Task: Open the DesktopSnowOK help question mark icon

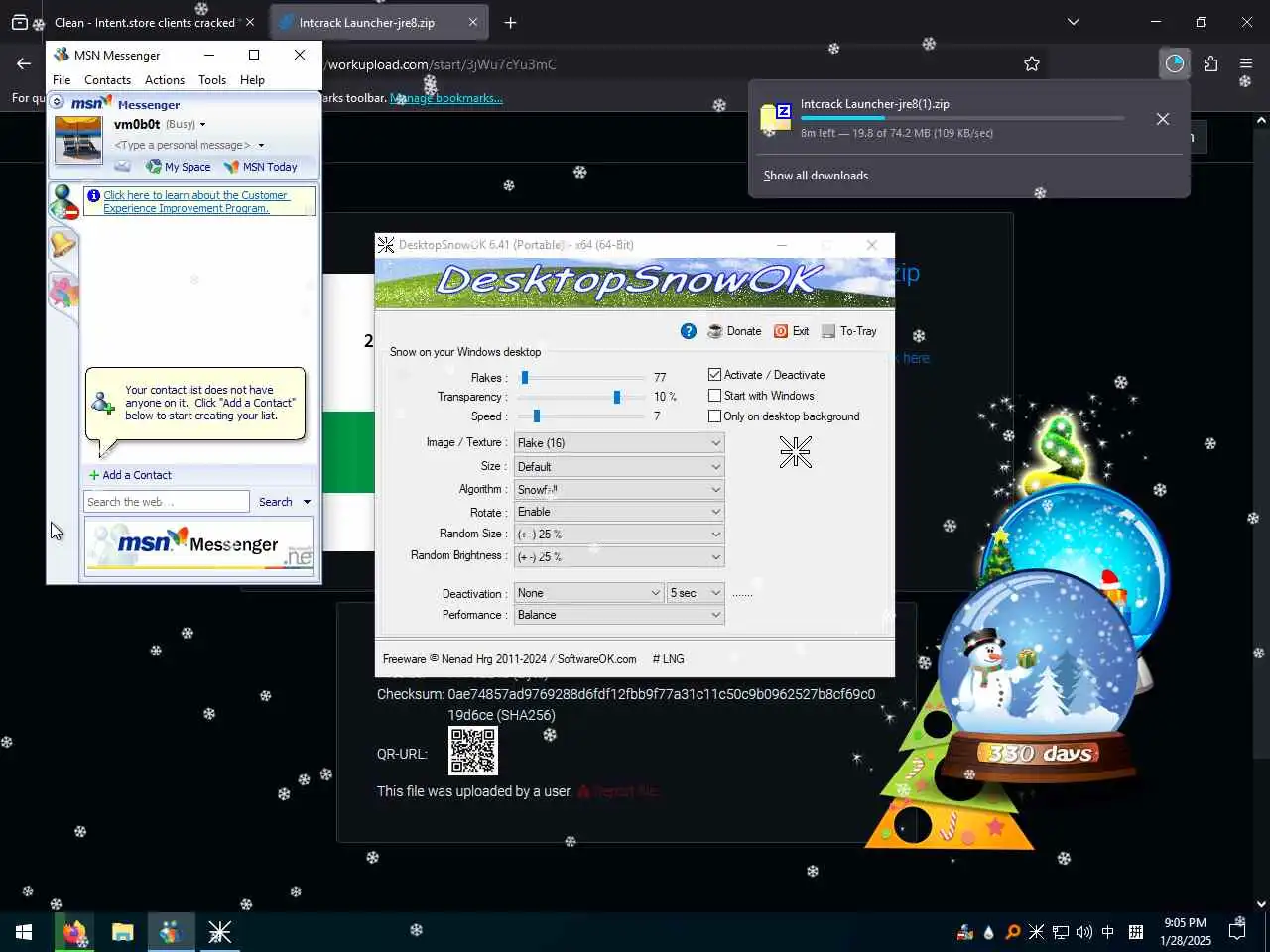Action: click(689, 331)
